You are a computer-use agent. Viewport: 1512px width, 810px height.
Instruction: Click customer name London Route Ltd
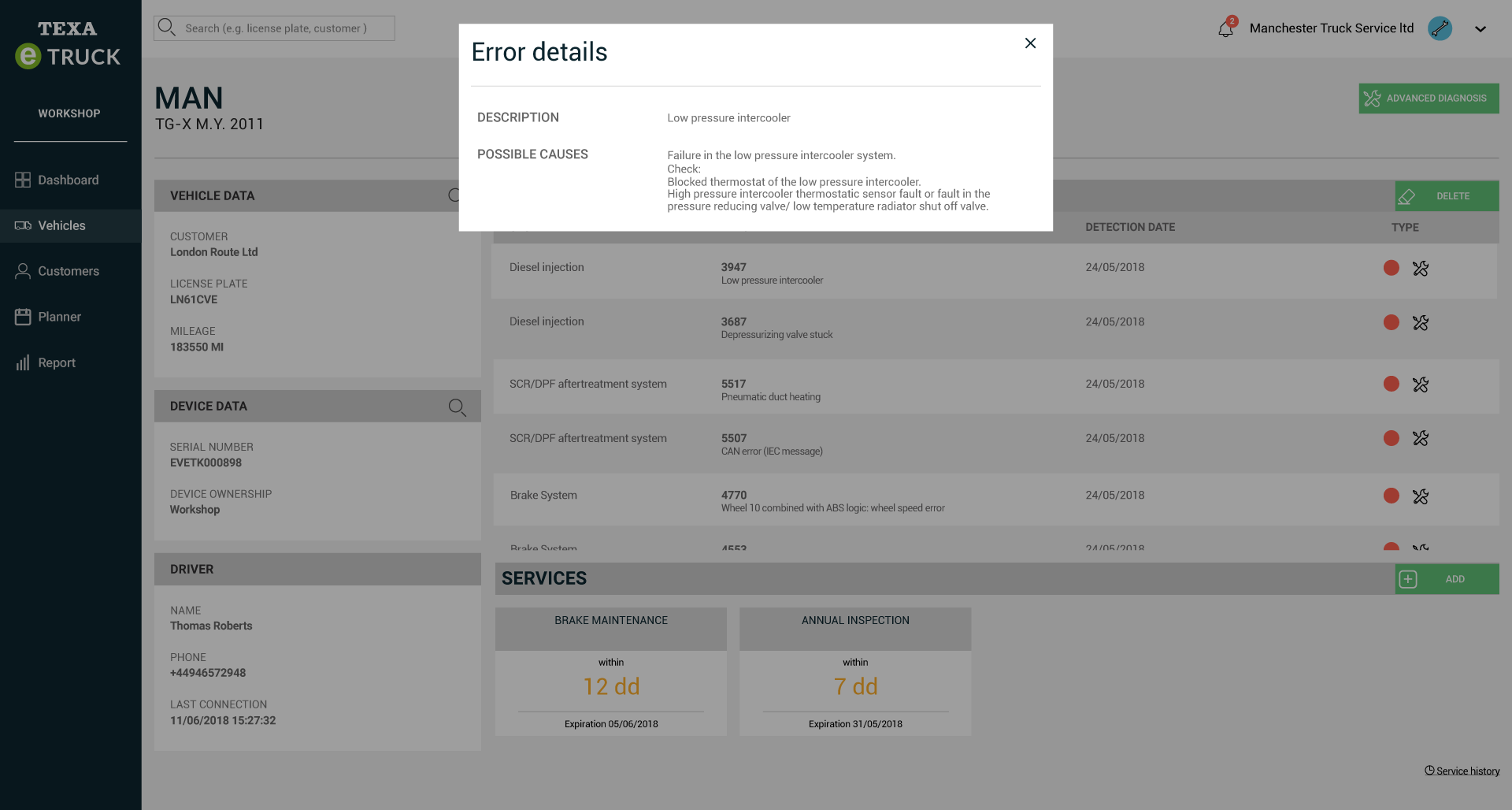tap(214, 252)
